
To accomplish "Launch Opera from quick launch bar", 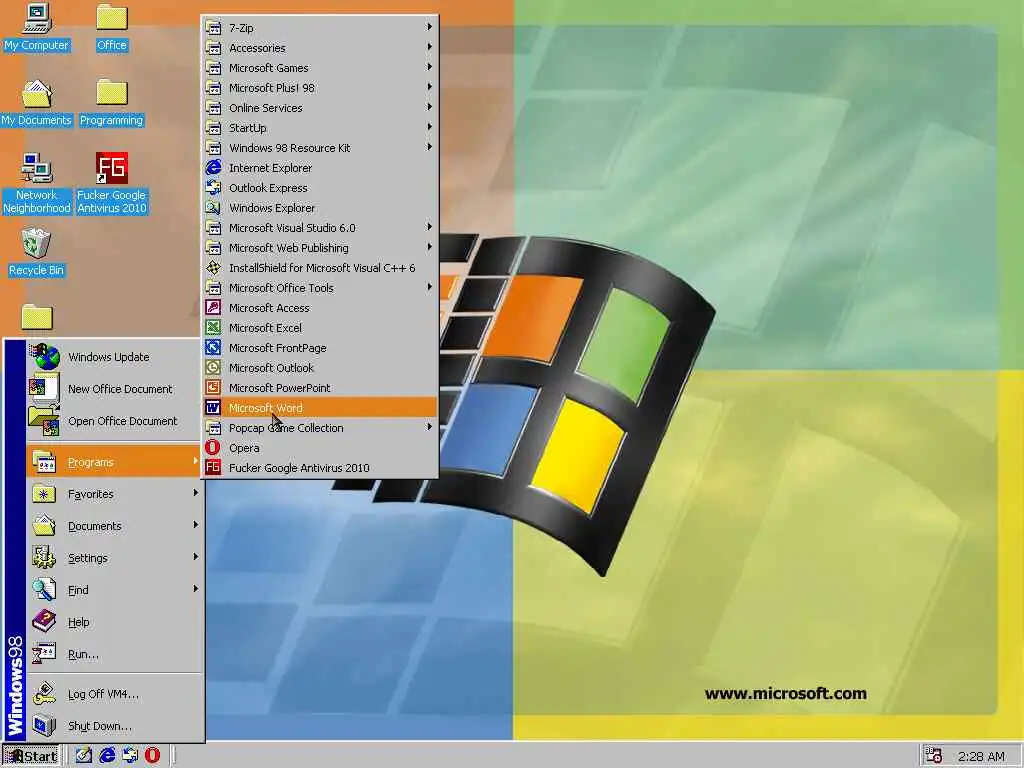I will click(152, 756).
